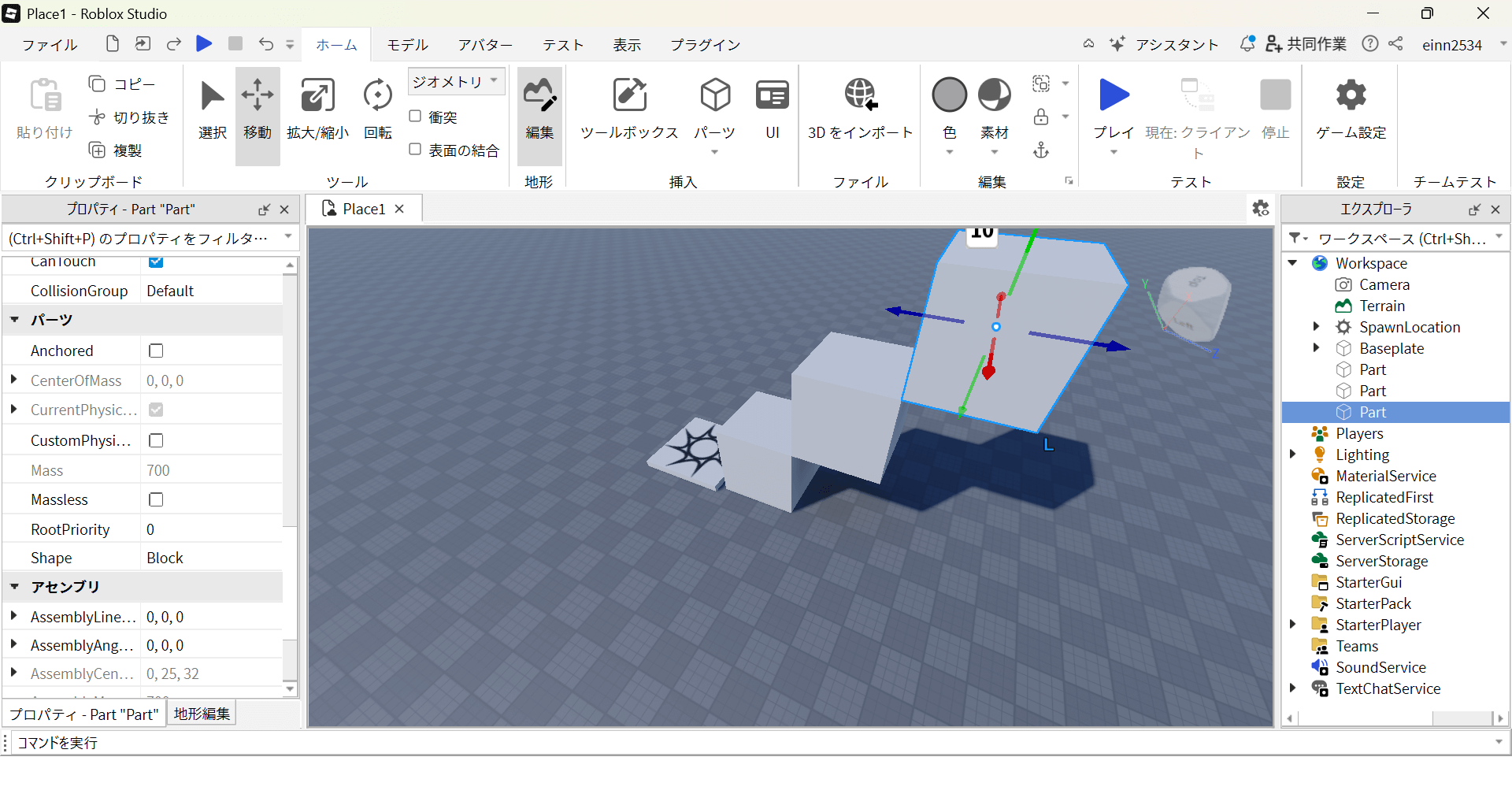Image resolution: width=1512 pixels, height=794 pixels.
Task: Close the Place1 document tab
Action: point(399,209)
